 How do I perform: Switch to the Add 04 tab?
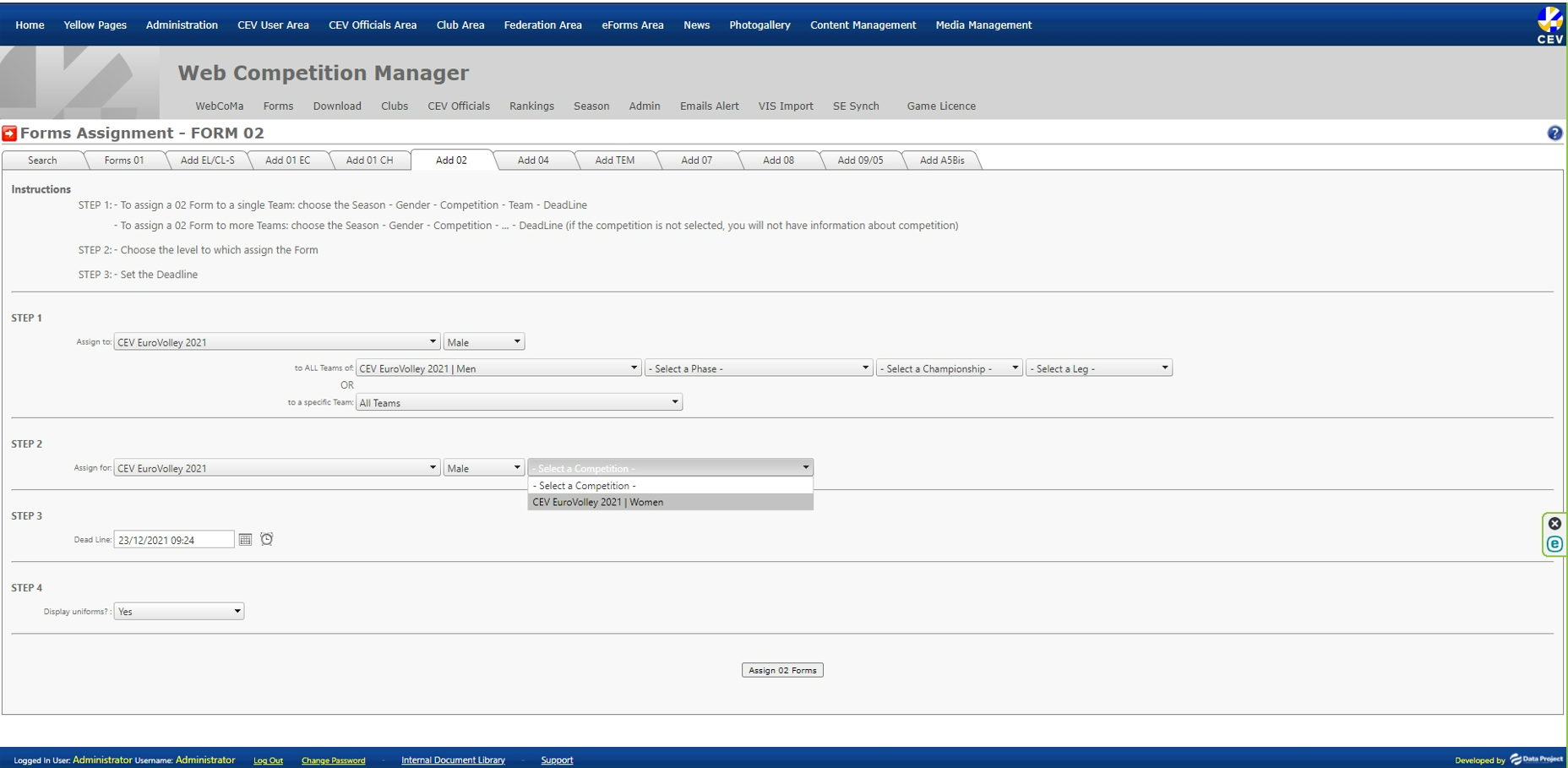click(x=533, y=161)
